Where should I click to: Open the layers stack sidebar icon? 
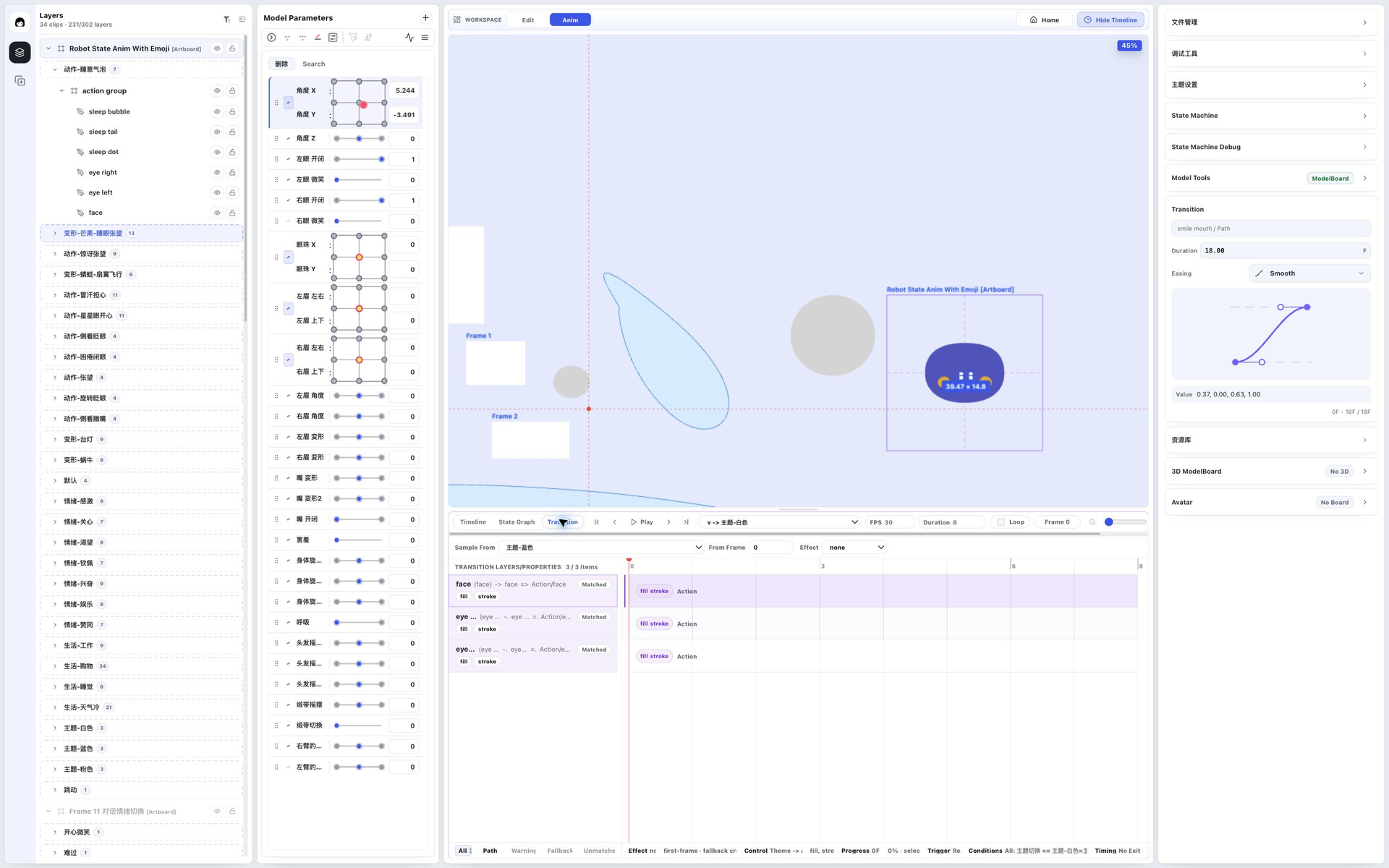pyautogui.click(x=20, y=52)
